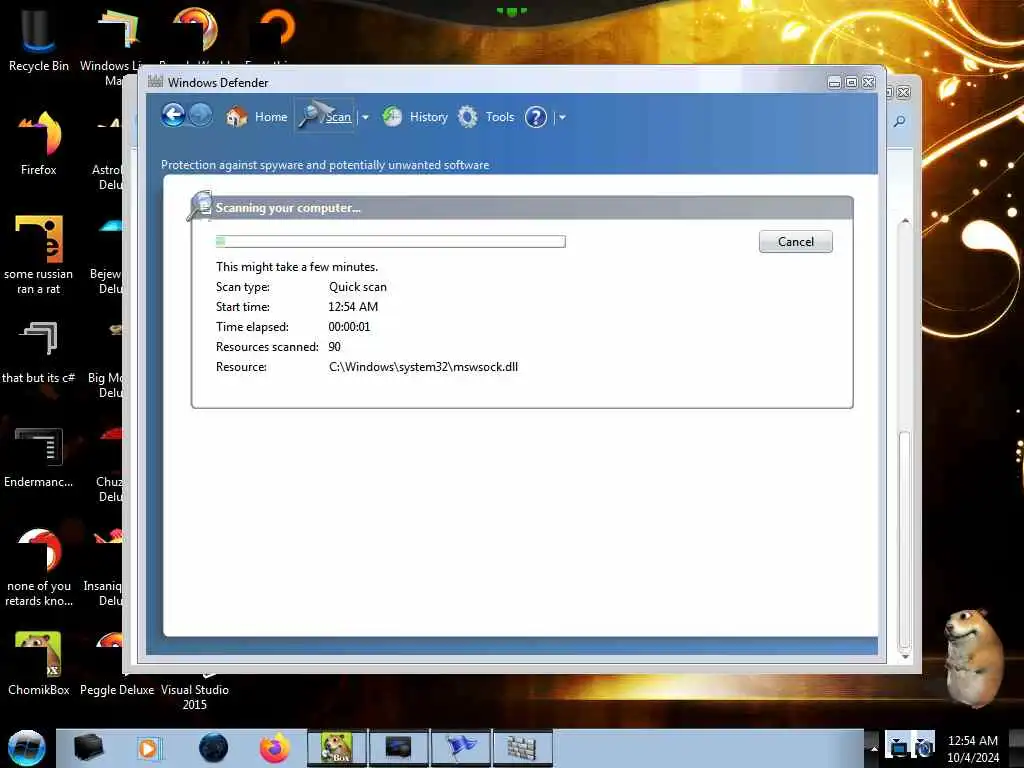Click the dark globe taskbar icon
Viewport: 1024px width, 768px height.
click(214, 748)
